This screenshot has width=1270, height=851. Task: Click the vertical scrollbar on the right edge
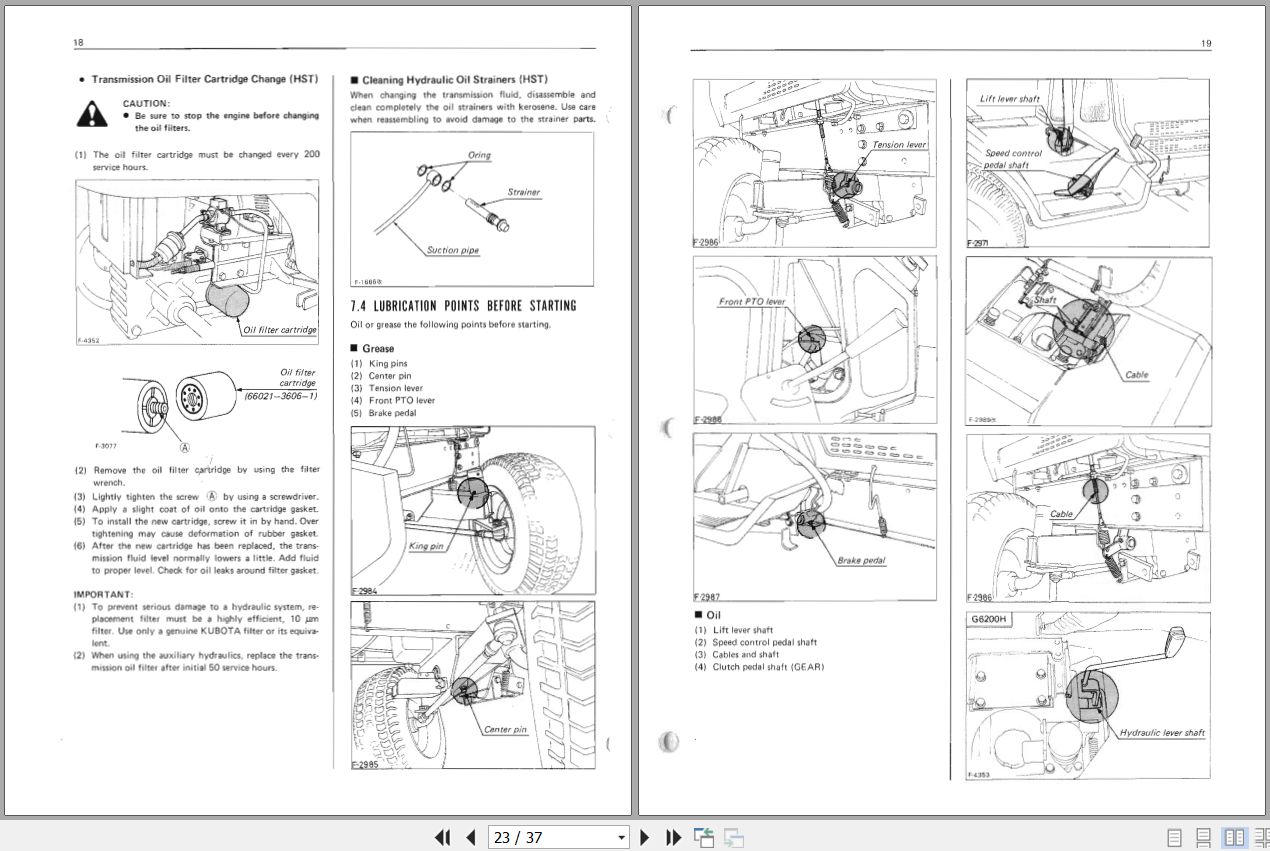coord(1264,400)
